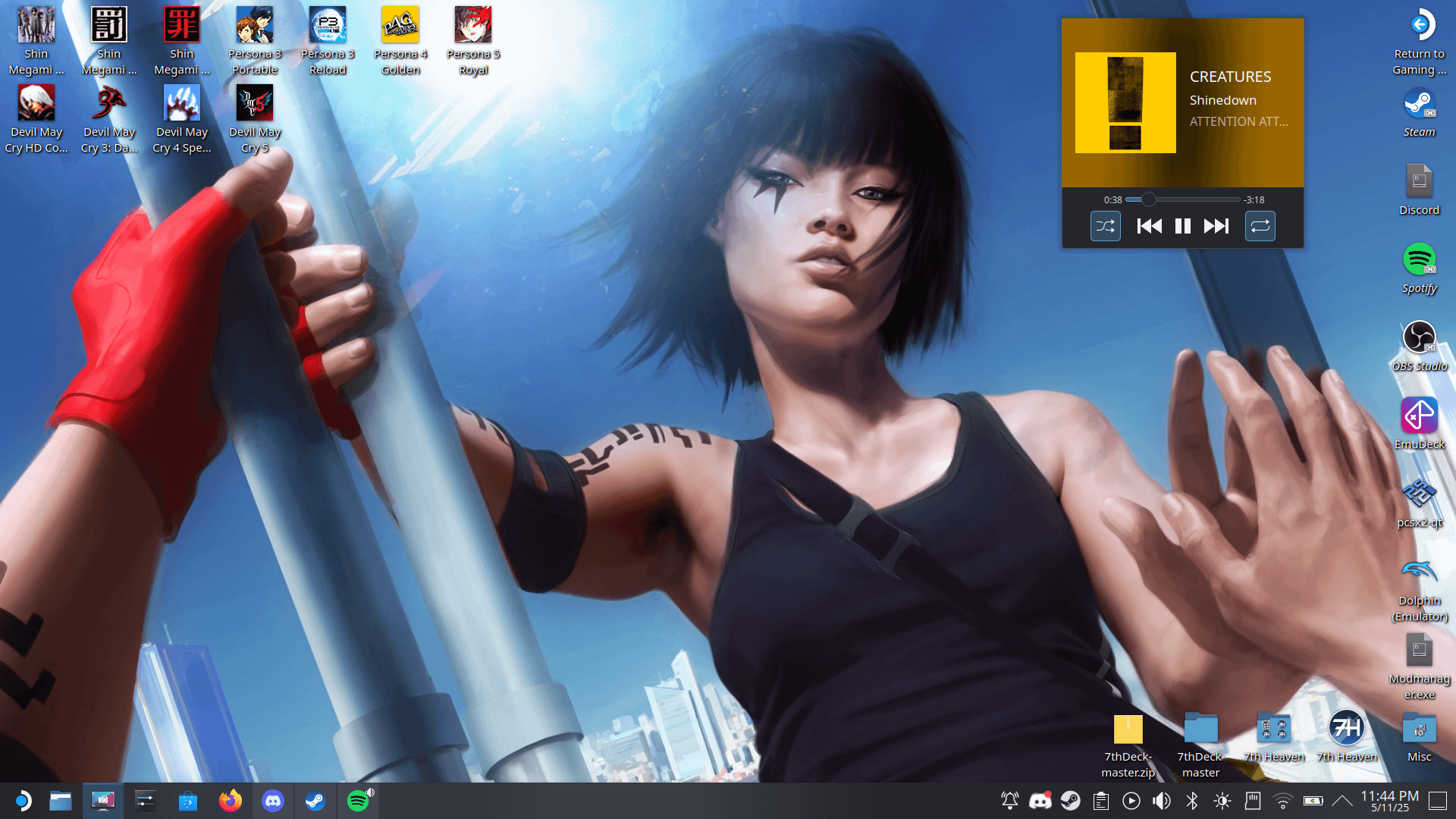Select the Devil May Cry 3 desktop icon
This screenshot has width=1456, height=819.
click(109, 119)
